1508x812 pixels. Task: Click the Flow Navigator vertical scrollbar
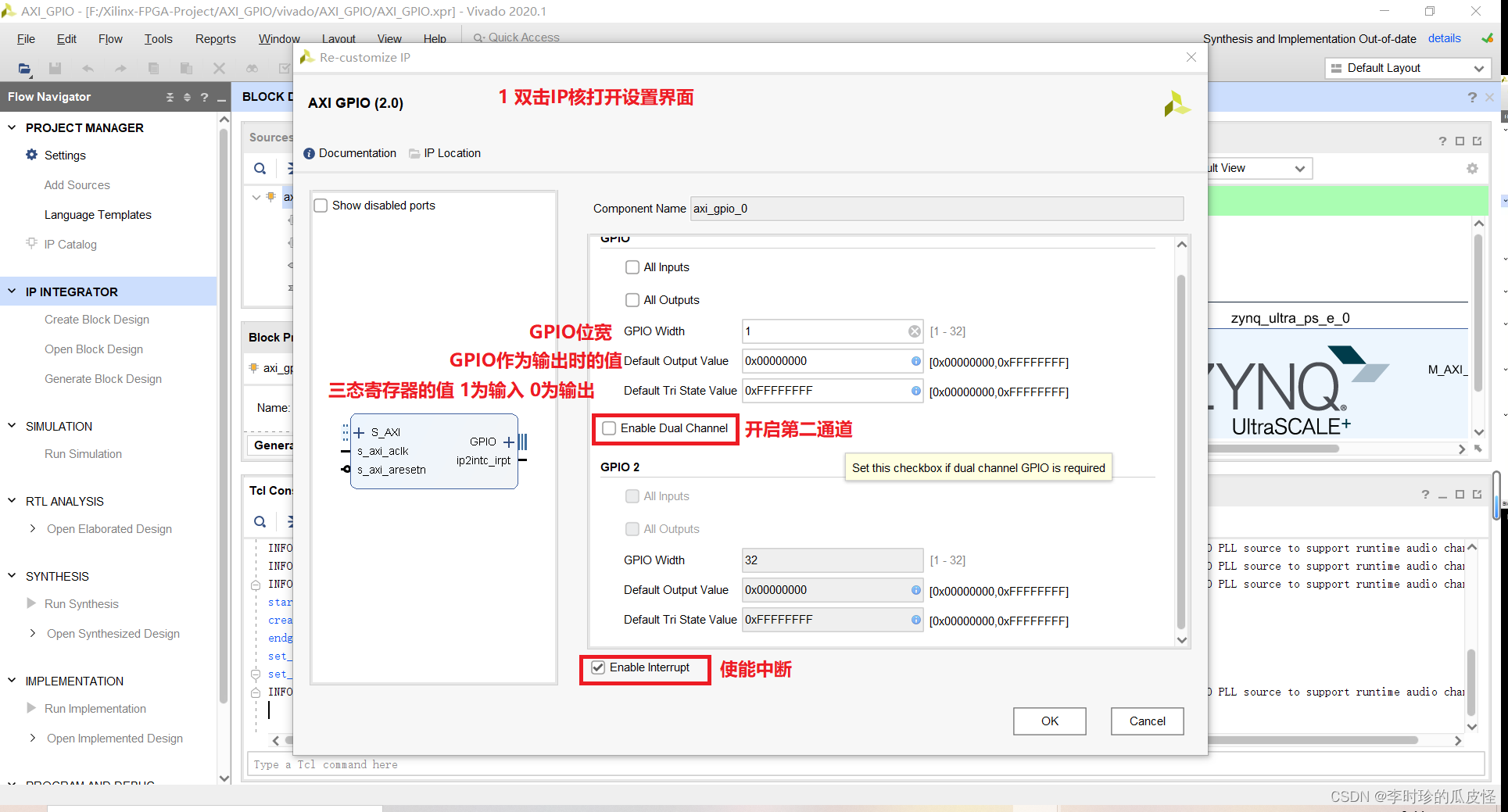pos(224,414)
